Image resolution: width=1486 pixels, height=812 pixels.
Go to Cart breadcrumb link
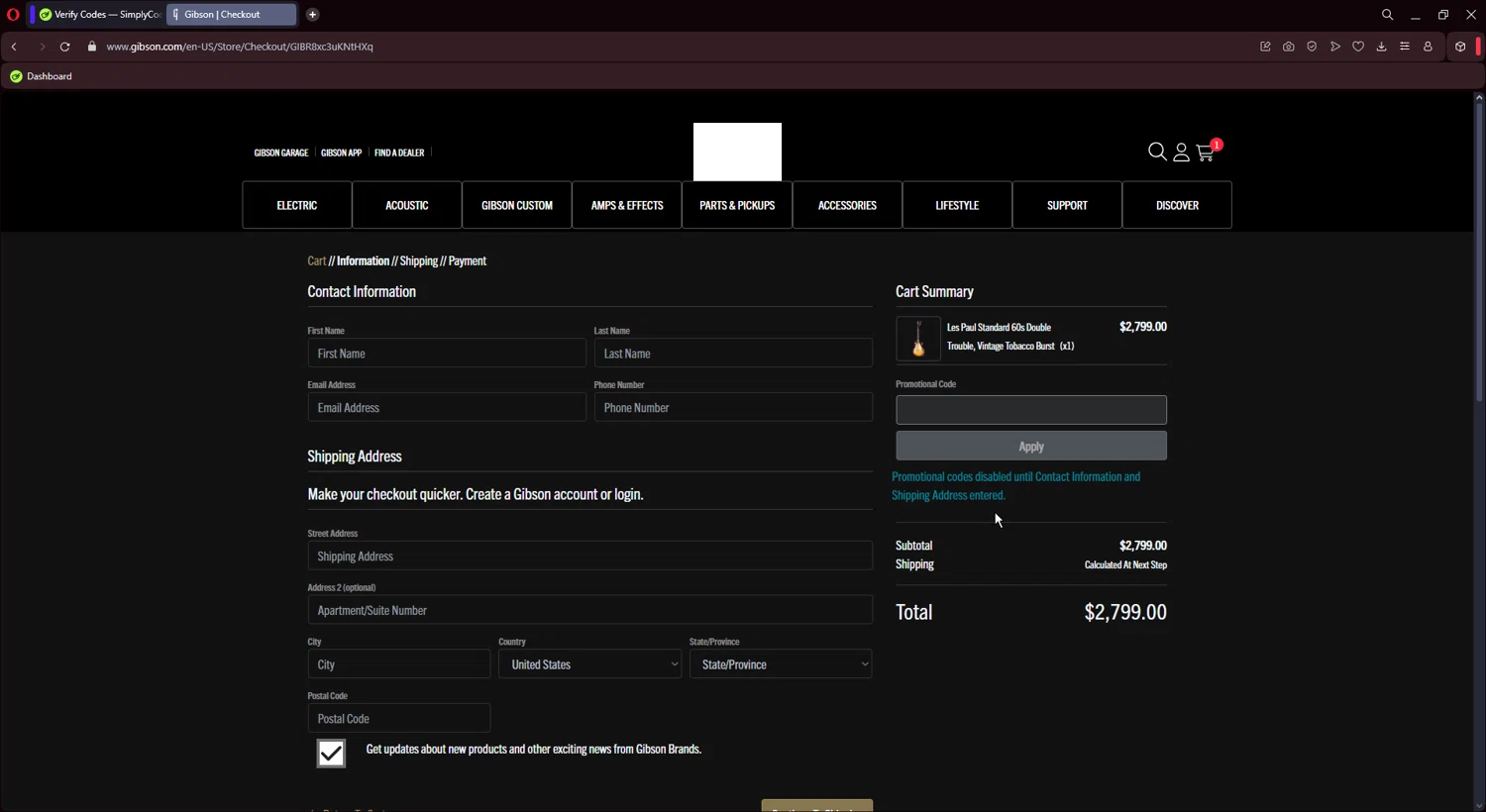click(317, 261)
